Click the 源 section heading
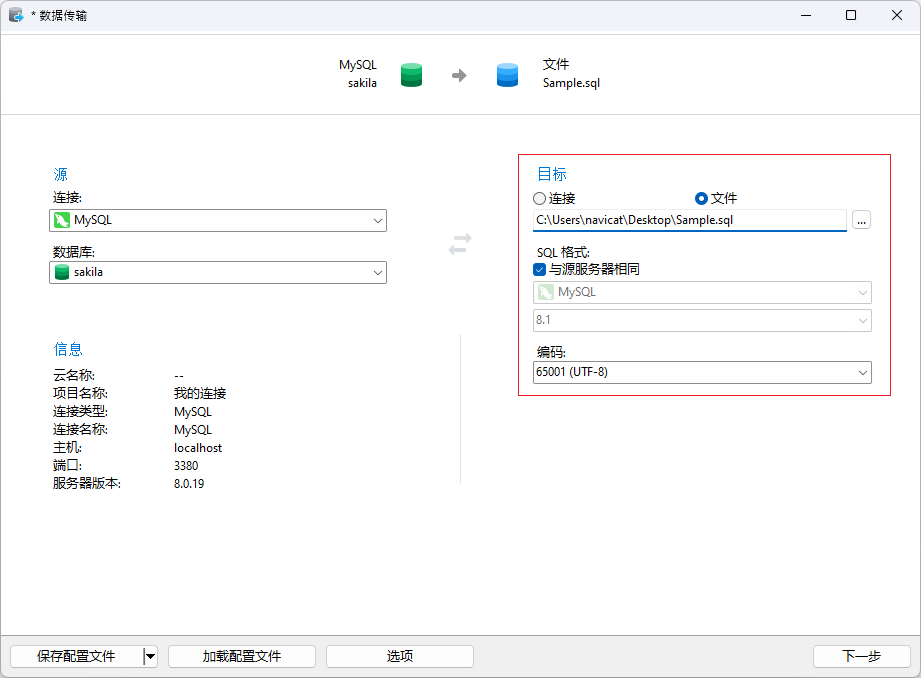 click(60, 174)
